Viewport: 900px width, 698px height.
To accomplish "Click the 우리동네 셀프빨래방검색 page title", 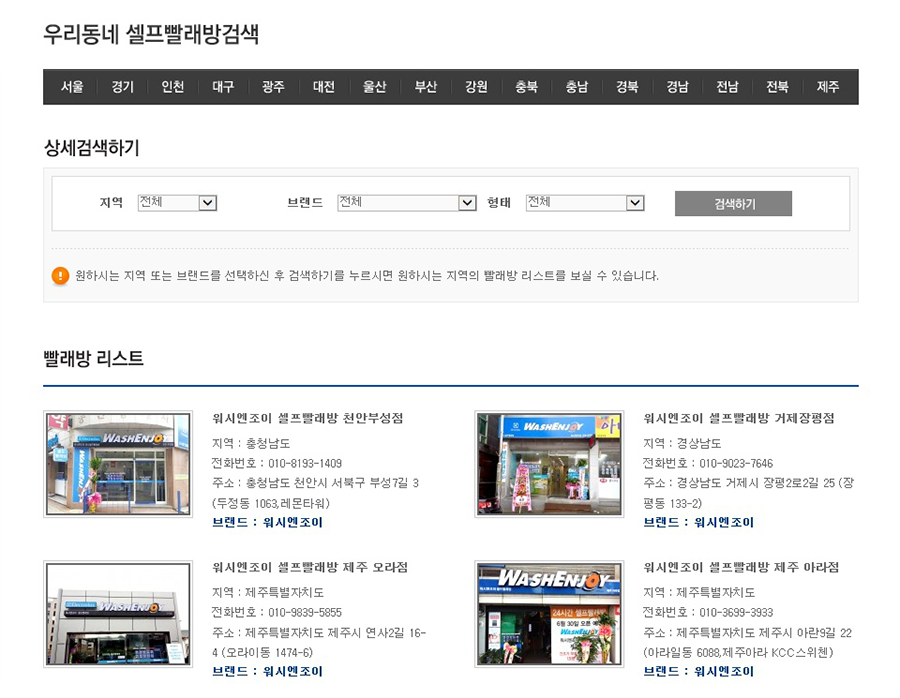I will pyautogui.click(x=151, y=34).
